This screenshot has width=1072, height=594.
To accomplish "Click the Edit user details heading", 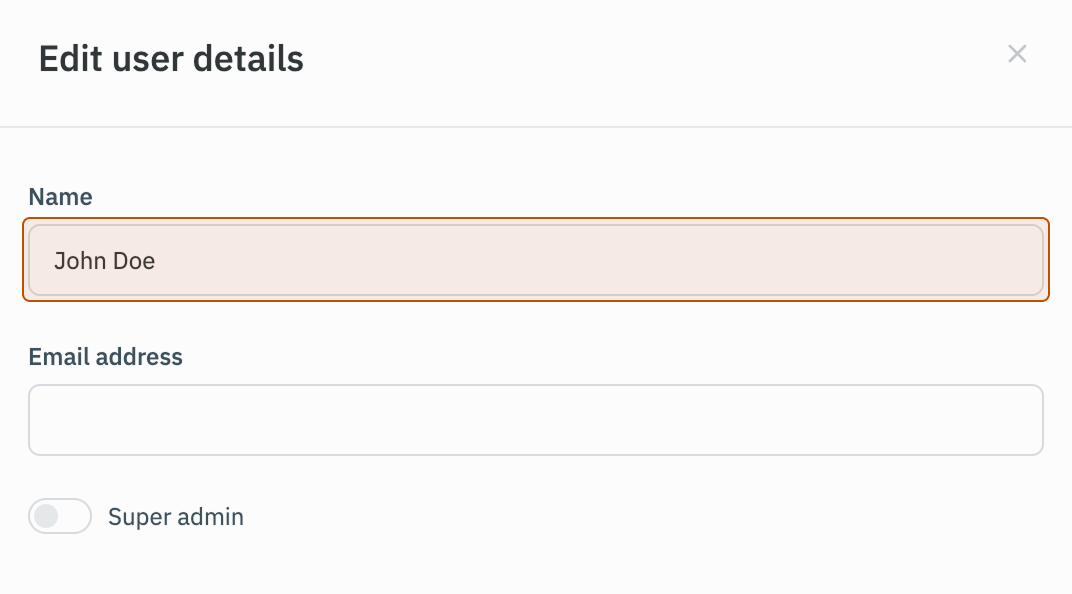I will pyautogui.click(x=171, y=59).
